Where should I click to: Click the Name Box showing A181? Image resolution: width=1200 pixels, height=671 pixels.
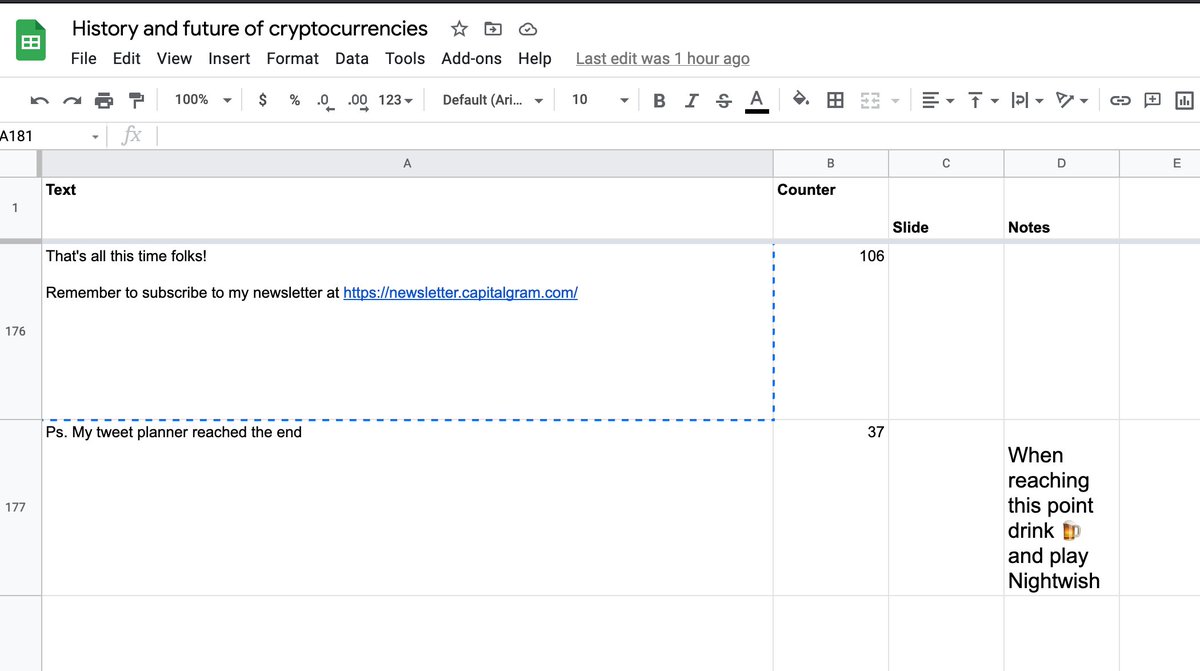(45, 136)
